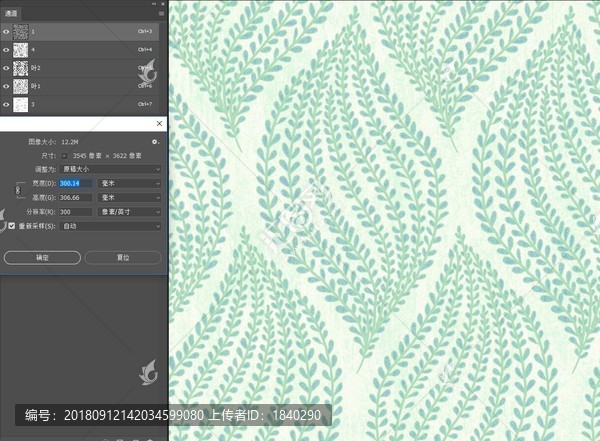Open the 高度 unit dropdown (毫米)

(130, 198)
